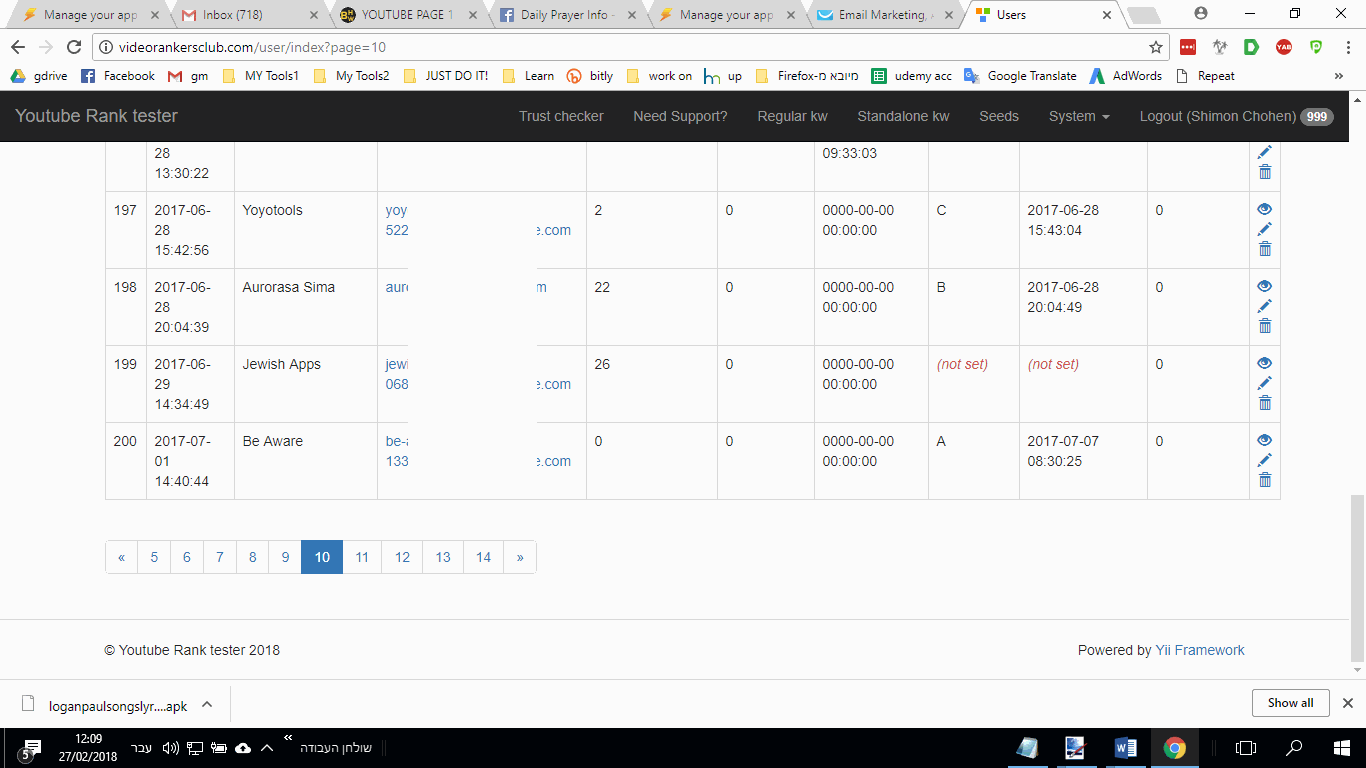Go to pagination page 8
The height and width of the screenshot is (768, 1366).
tap(253, 557)
